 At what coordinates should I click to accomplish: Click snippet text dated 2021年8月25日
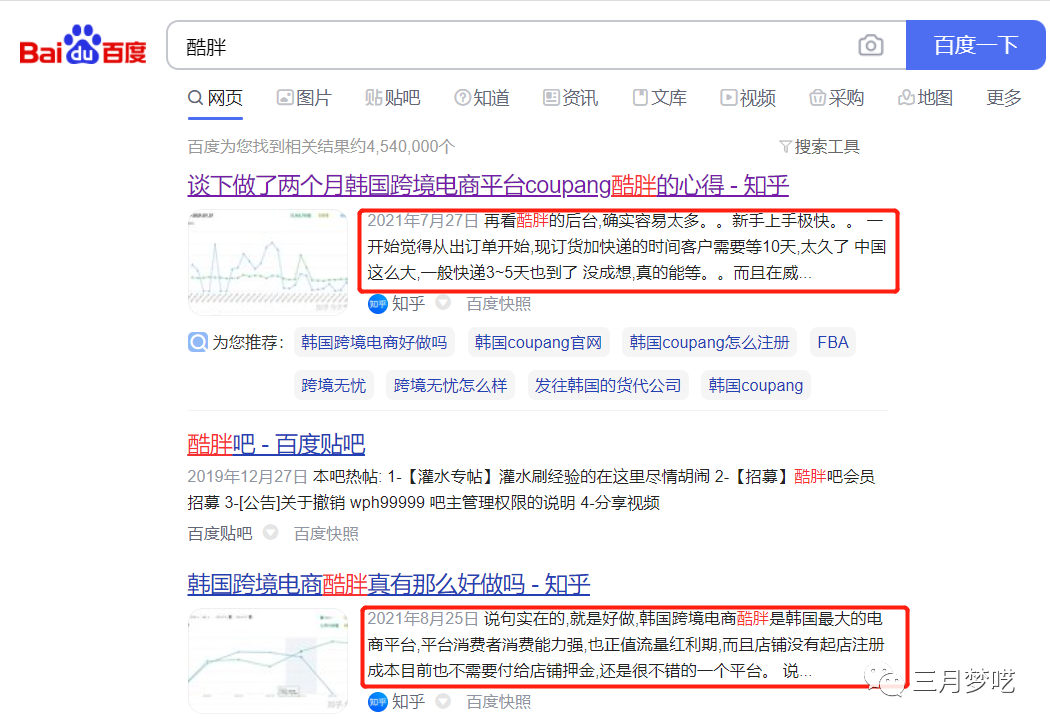tap(626, 644)
